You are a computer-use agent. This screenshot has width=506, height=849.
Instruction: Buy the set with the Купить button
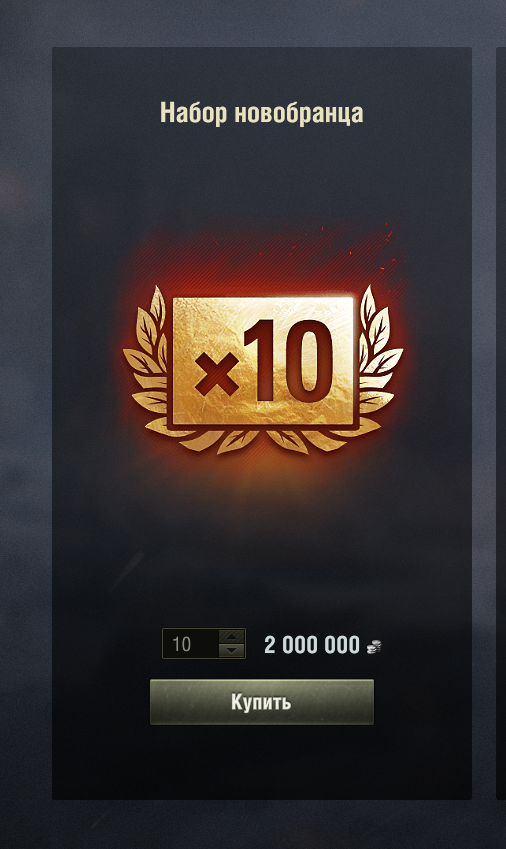pyautogui.click(x=262, y=702)
